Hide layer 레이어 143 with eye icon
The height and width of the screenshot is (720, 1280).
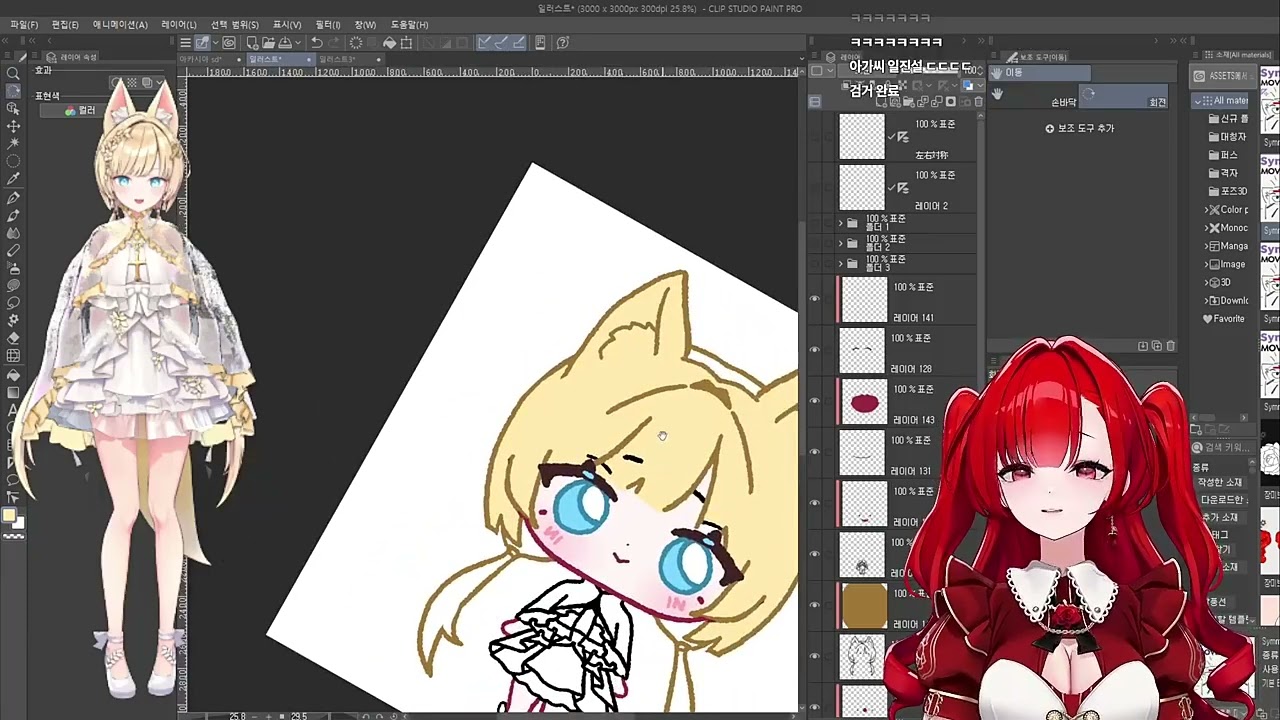814,401
